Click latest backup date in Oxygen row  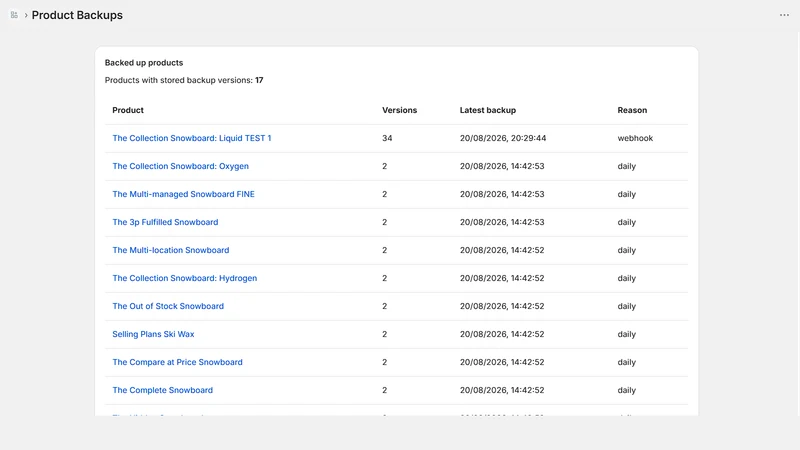[502, 166]
